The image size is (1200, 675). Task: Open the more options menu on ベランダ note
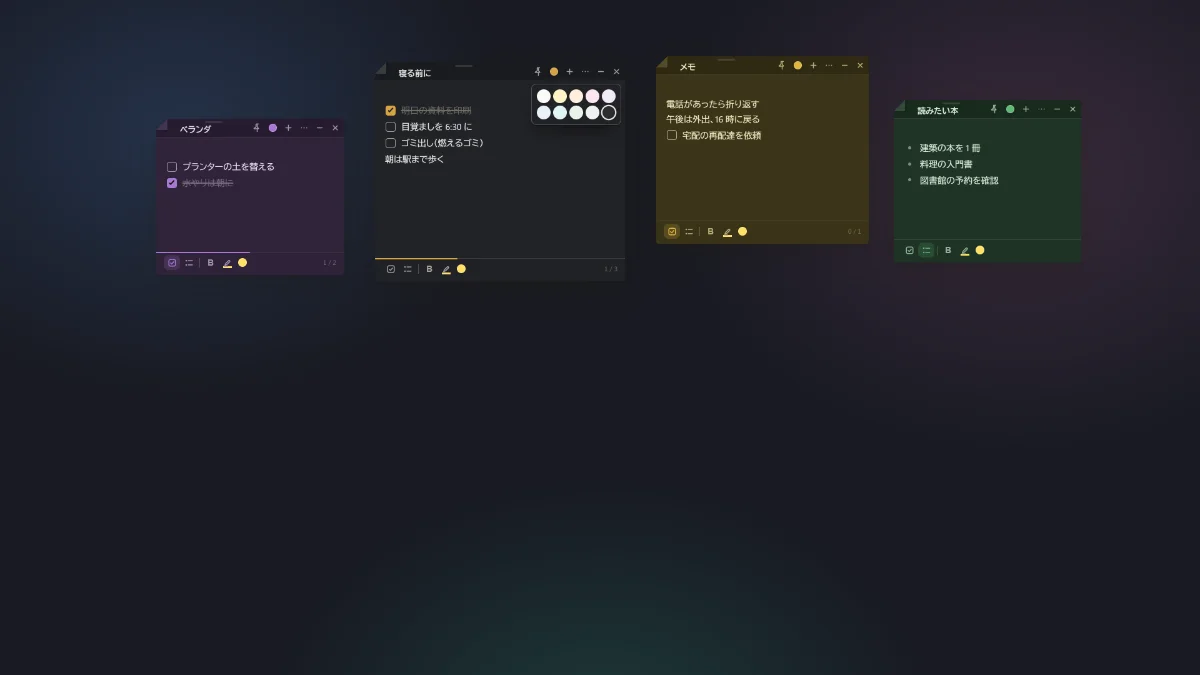pyautogui.click(x=304, y=128)
